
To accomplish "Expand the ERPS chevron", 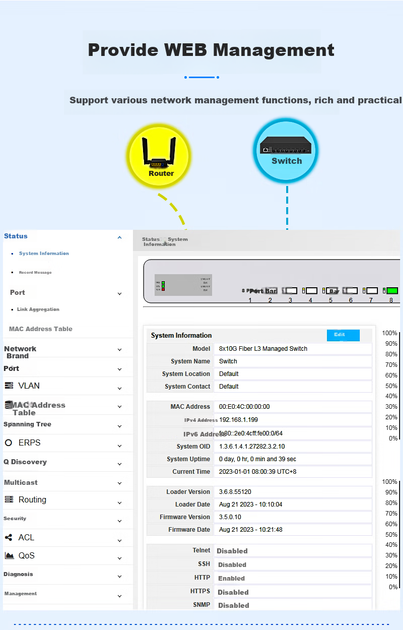I will tap(119, 446).
